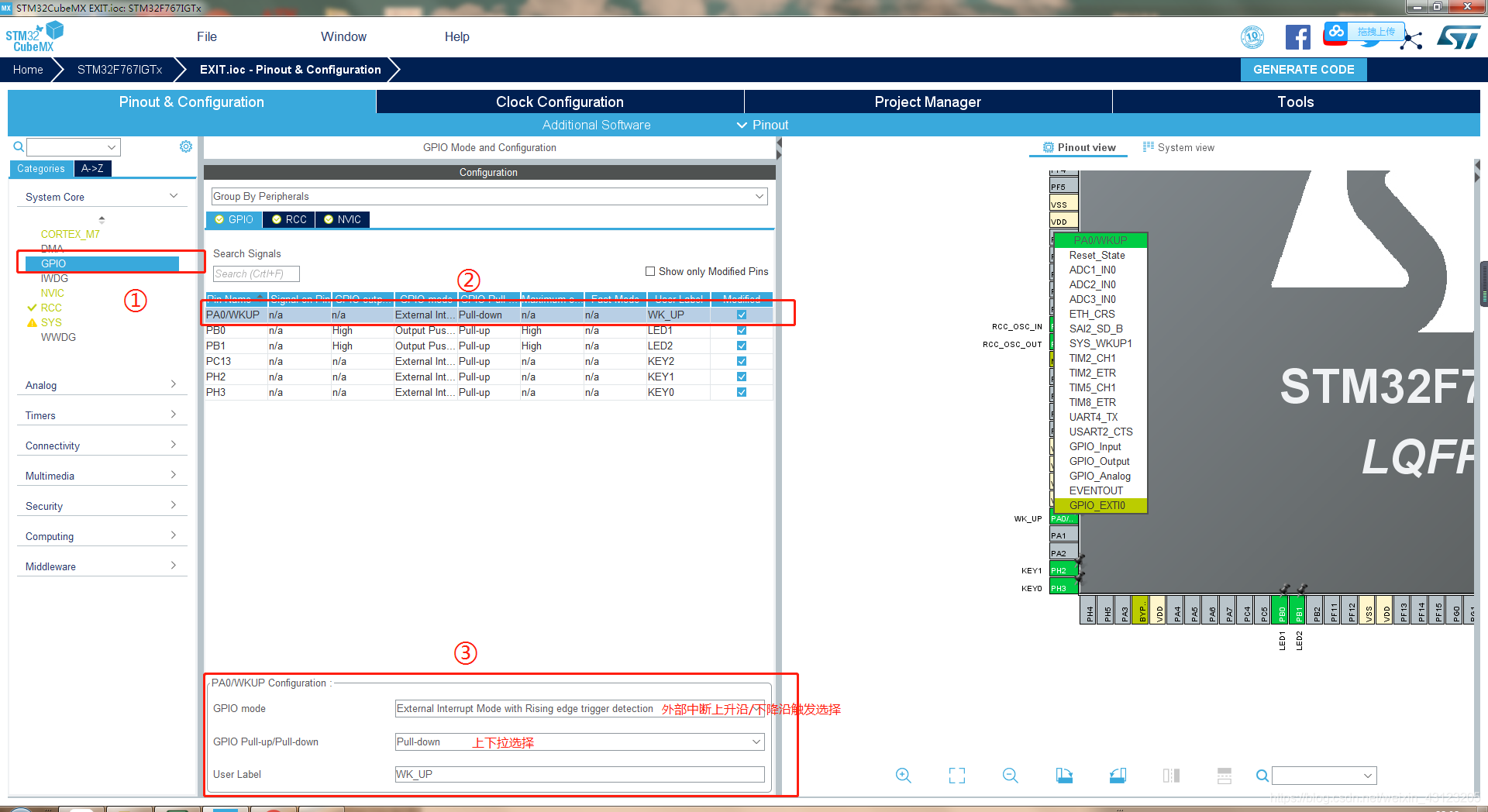This screenshot has width=1488, height=812.
Task: Zoom in on the pinout view
Action: (x=904, y=776)
